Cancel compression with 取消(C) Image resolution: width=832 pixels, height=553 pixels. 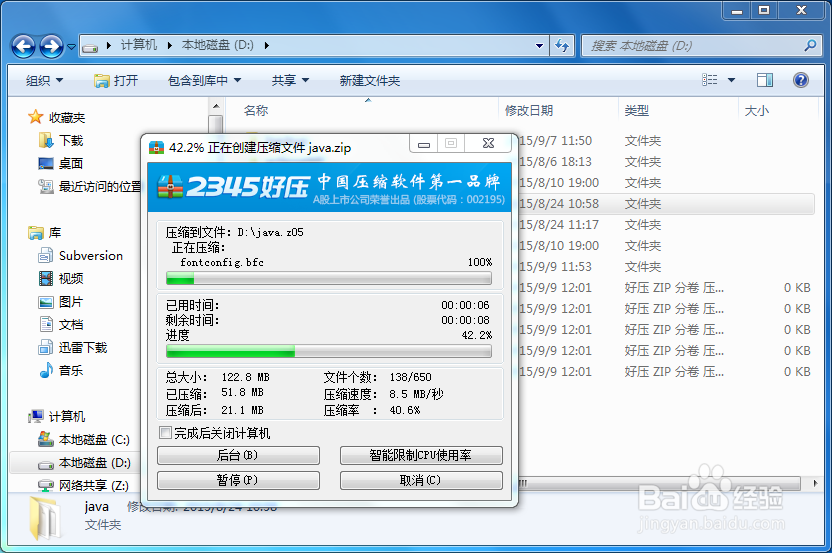click(x=421, y=480)
